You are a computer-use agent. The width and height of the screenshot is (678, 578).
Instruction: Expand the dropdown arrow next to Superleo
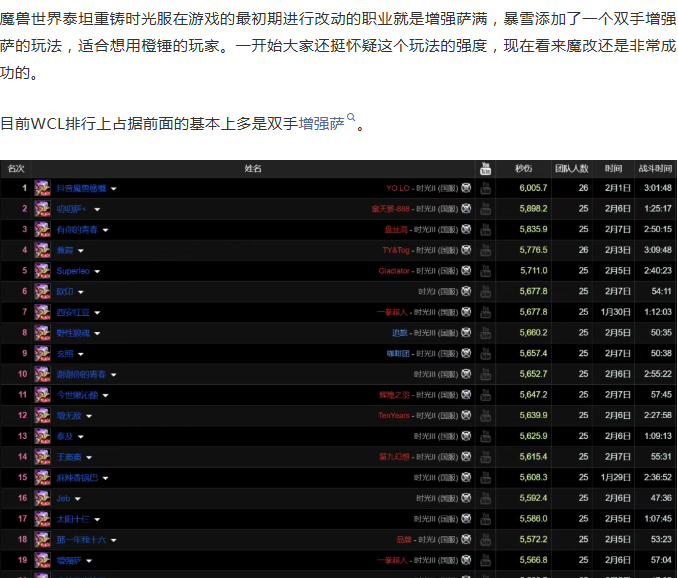[97, 271]
